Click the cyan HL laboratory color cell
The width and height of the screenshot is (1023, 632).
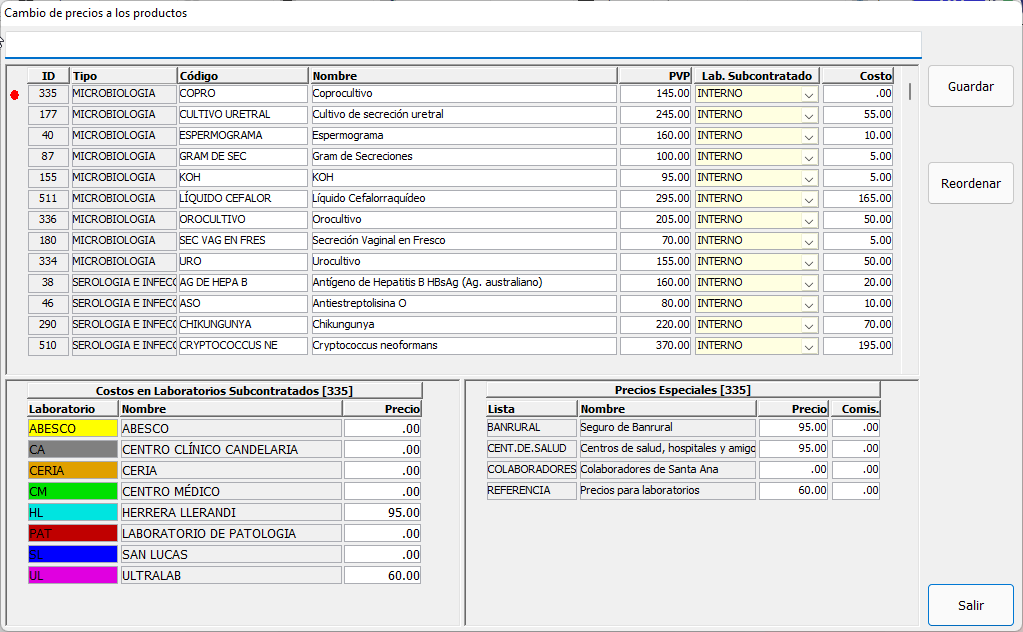72,512
